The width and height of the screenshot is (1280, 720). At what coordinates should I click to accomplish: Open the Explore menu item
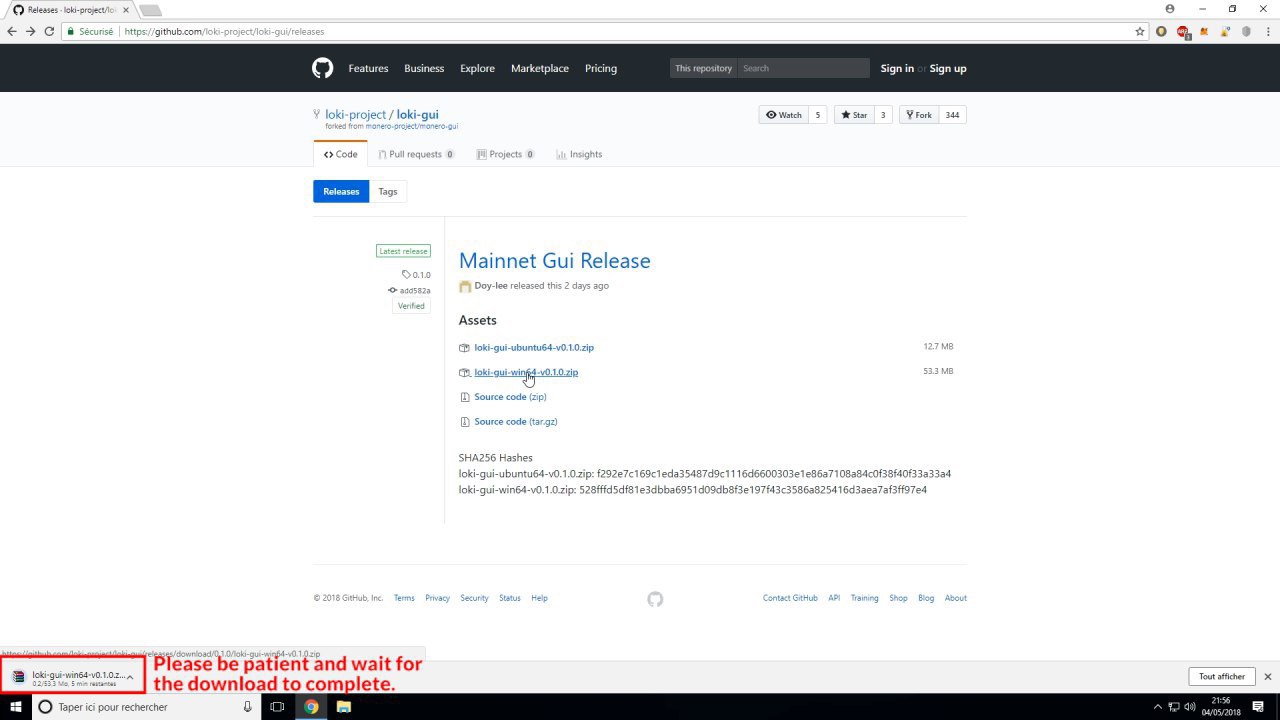click(477, 69)
